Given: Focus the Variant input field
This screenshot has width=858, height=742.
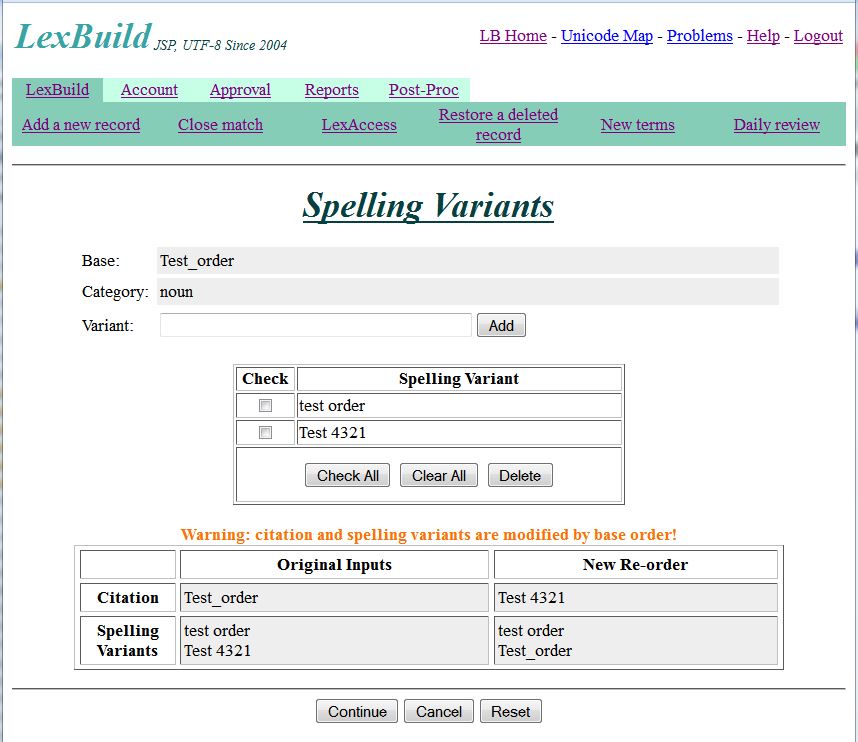Looking at the screenshot, I should [x=316, y=325].
